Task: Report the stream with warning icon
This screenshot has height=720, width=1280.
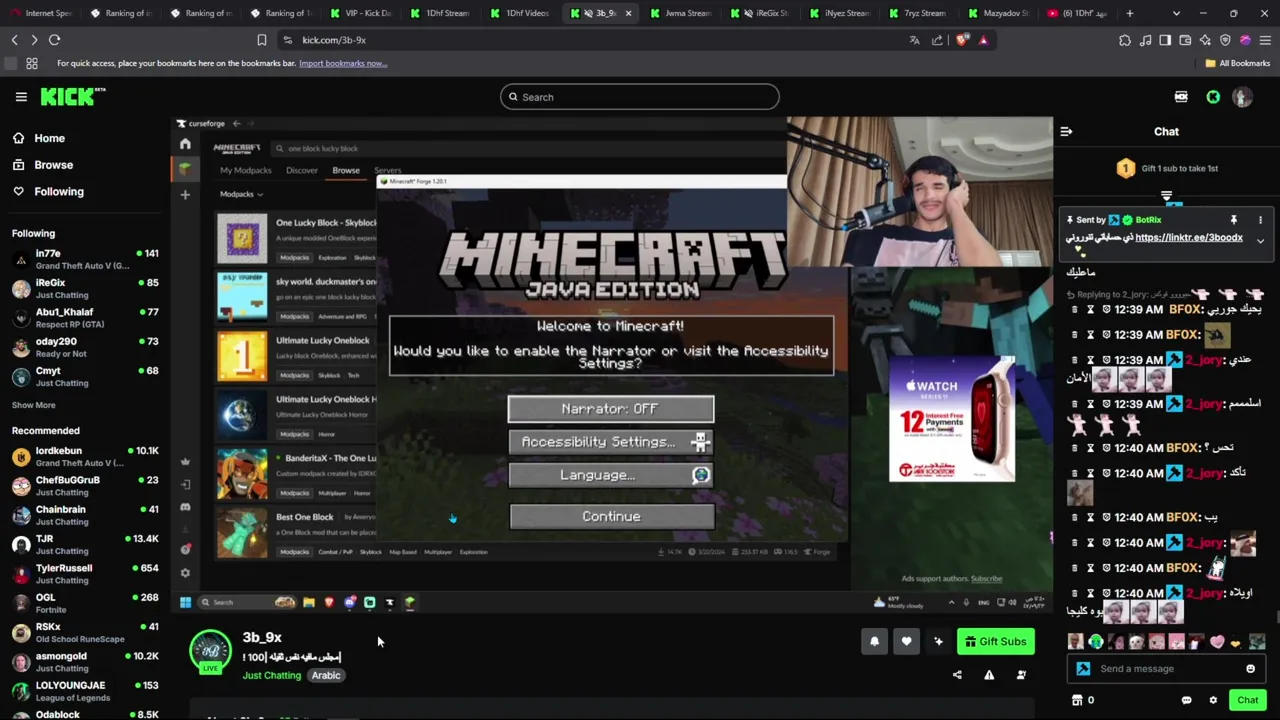Action: pyautogui.click(x=989, y=675)
